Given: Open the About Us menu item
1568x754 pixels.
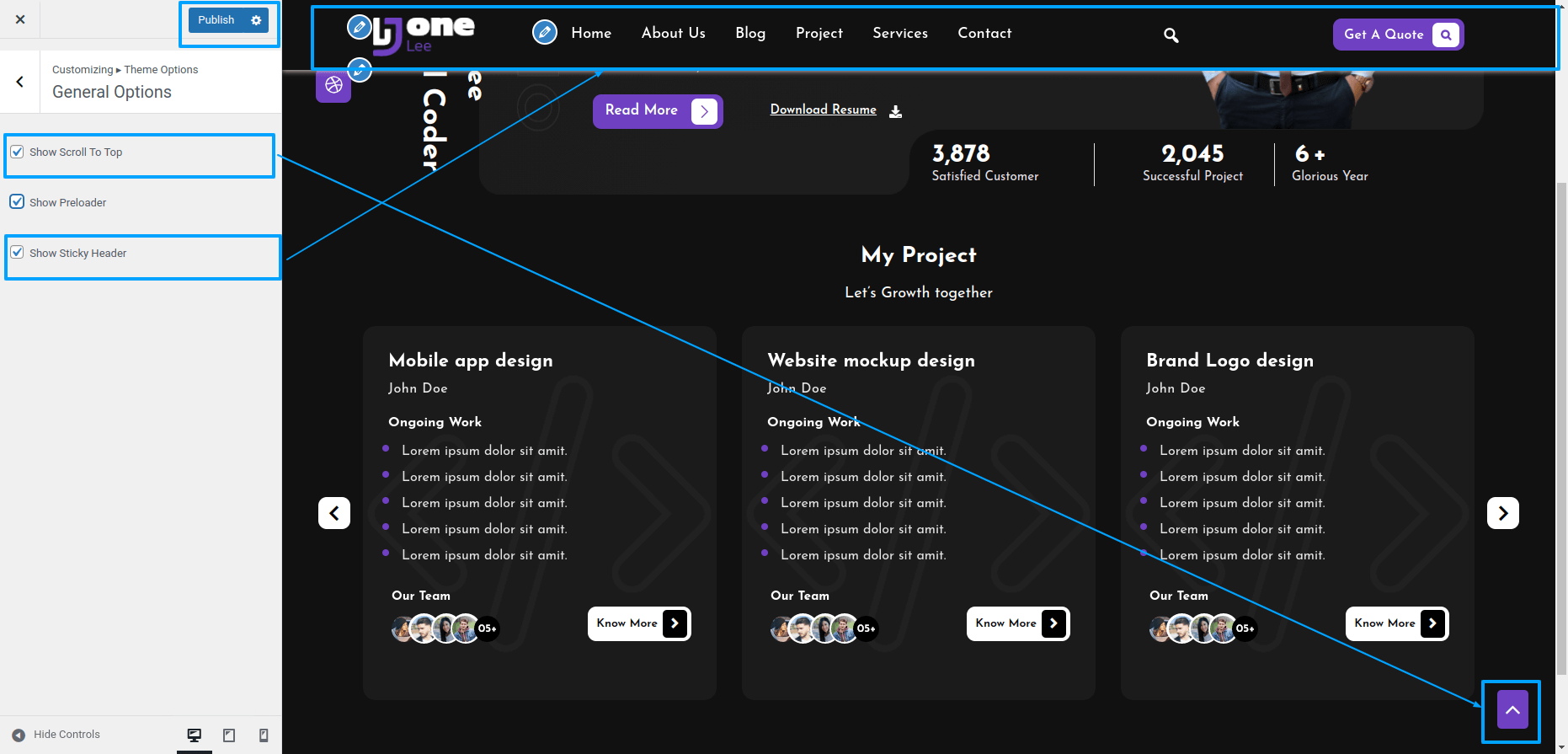Looking at the screenshot, I should [x=673, y=33].
